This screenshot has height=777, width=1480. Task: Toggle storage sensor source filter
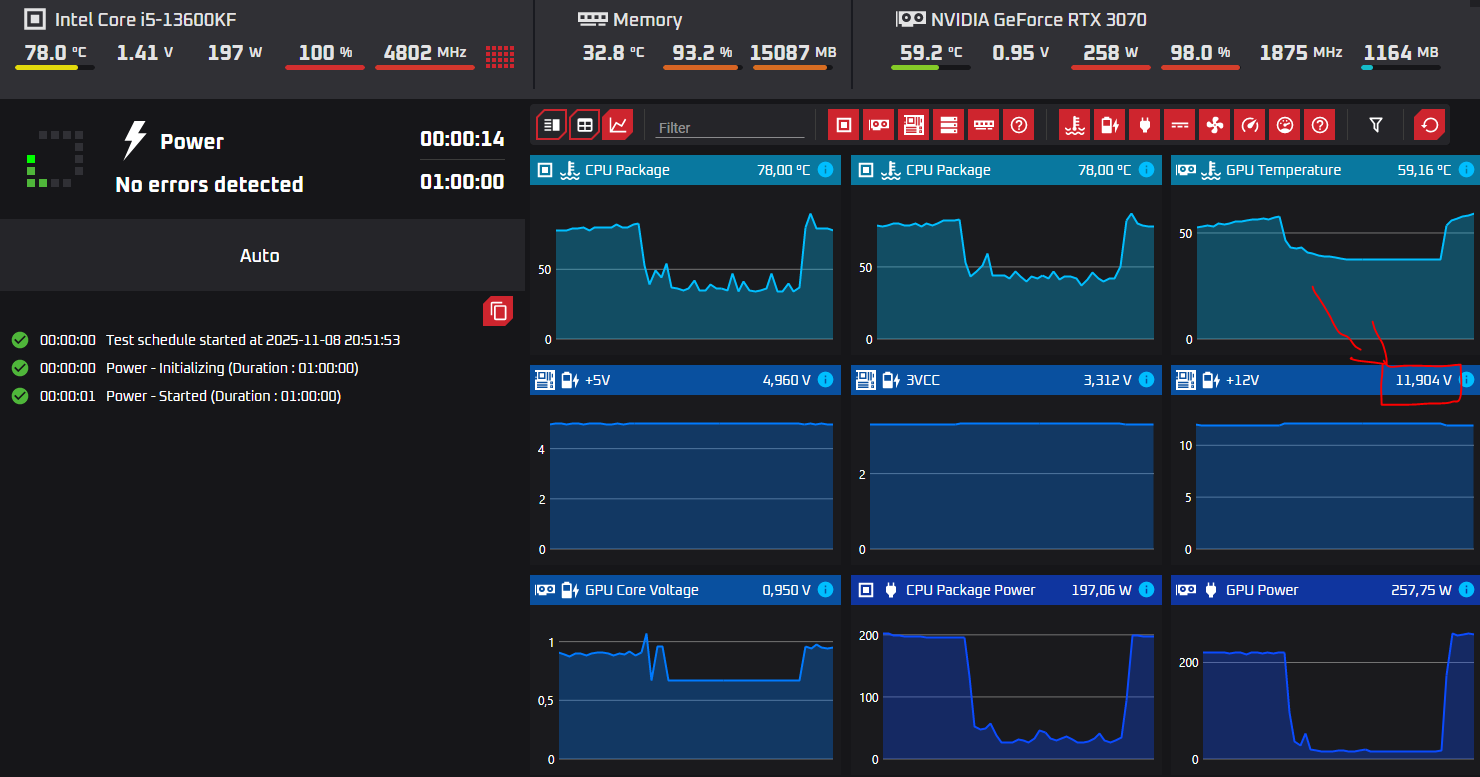pos(949,125)
